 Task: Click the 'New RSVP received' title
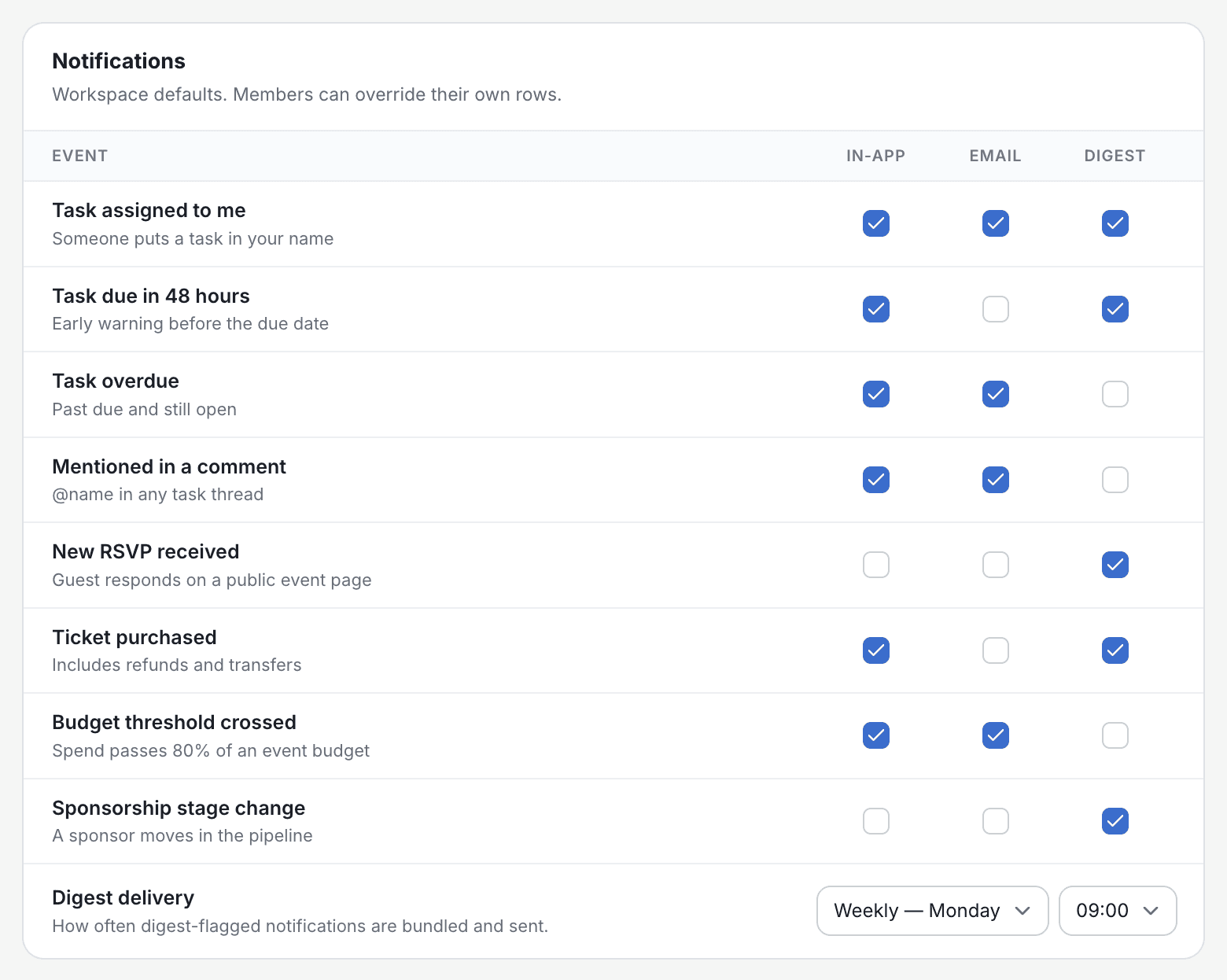[146, 551]
